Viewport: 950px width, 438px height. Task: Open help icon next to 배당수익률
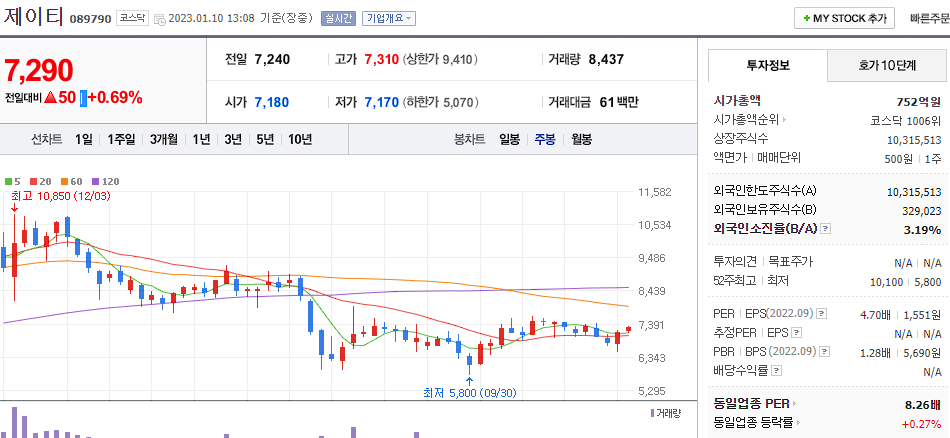[x=777, y=370]
